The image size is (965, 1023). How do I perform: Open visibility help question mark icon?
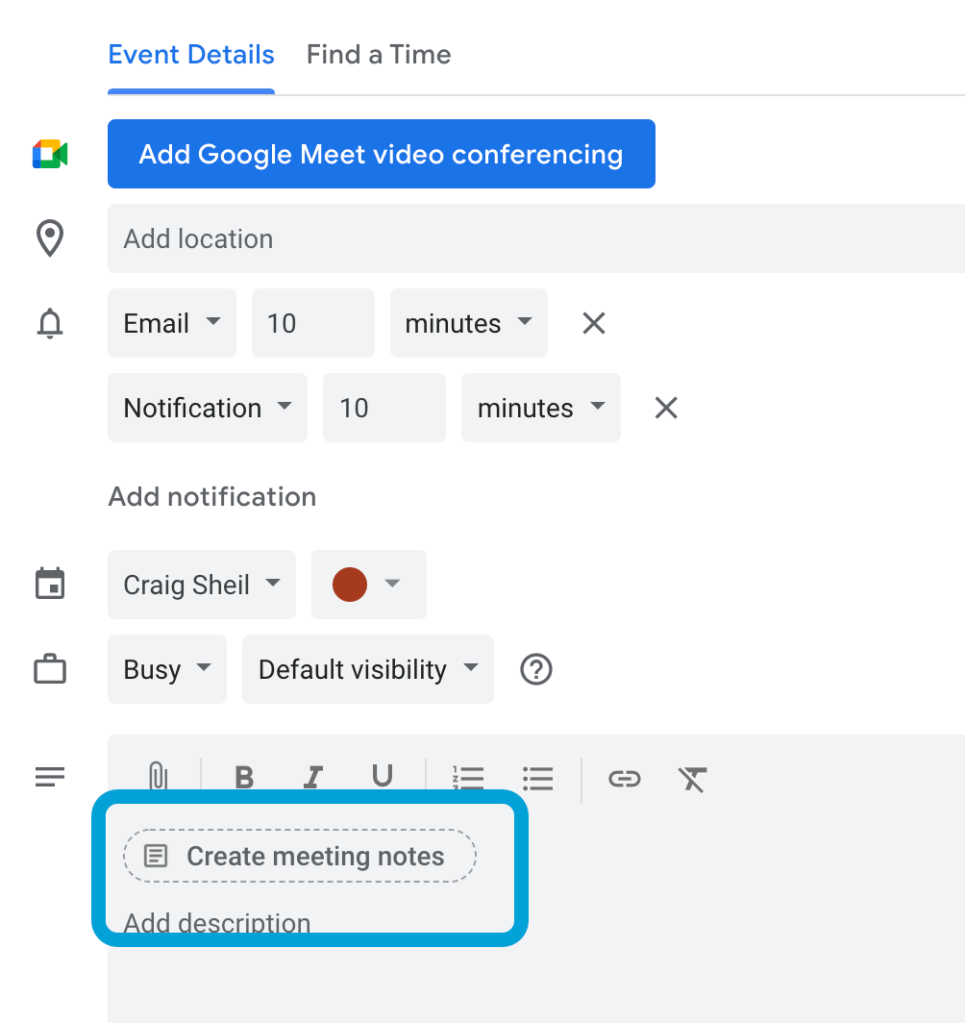(x=537, y=669)
